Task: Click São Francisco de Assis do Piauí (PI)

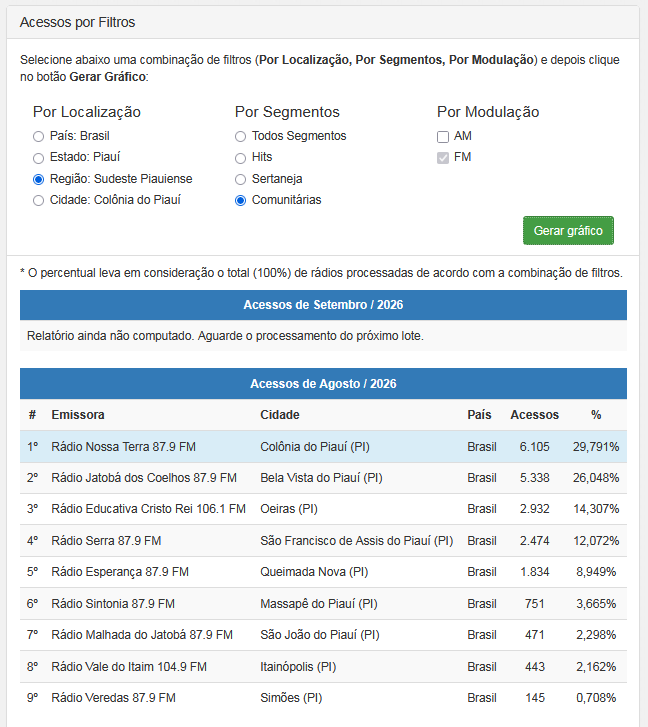Action: pos(356,541)
